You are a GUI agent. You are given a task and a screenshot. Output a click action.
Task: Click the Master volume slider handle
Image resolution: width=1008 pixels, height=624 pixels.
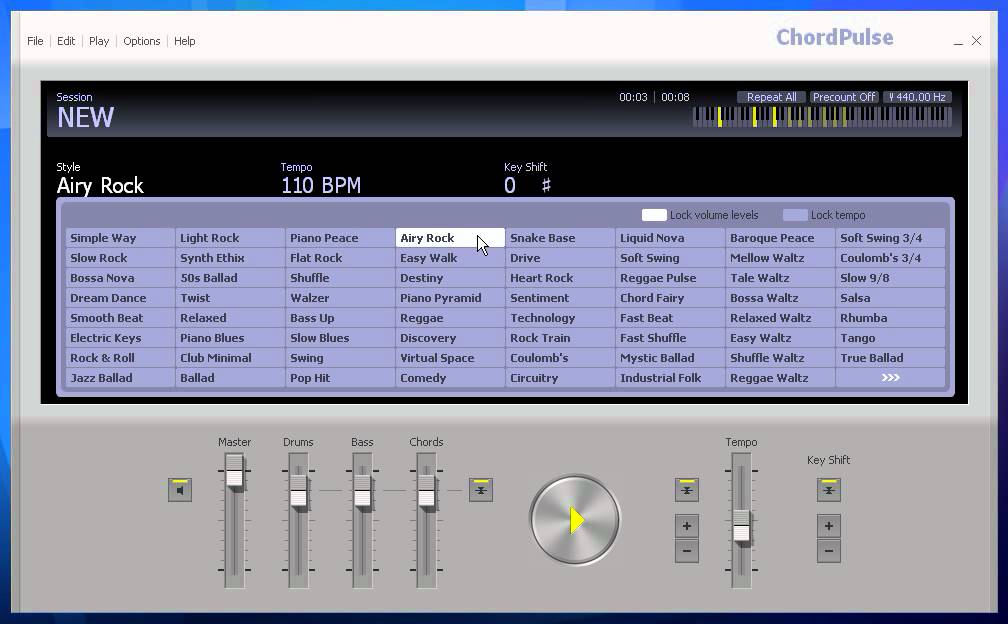[234, 472]
